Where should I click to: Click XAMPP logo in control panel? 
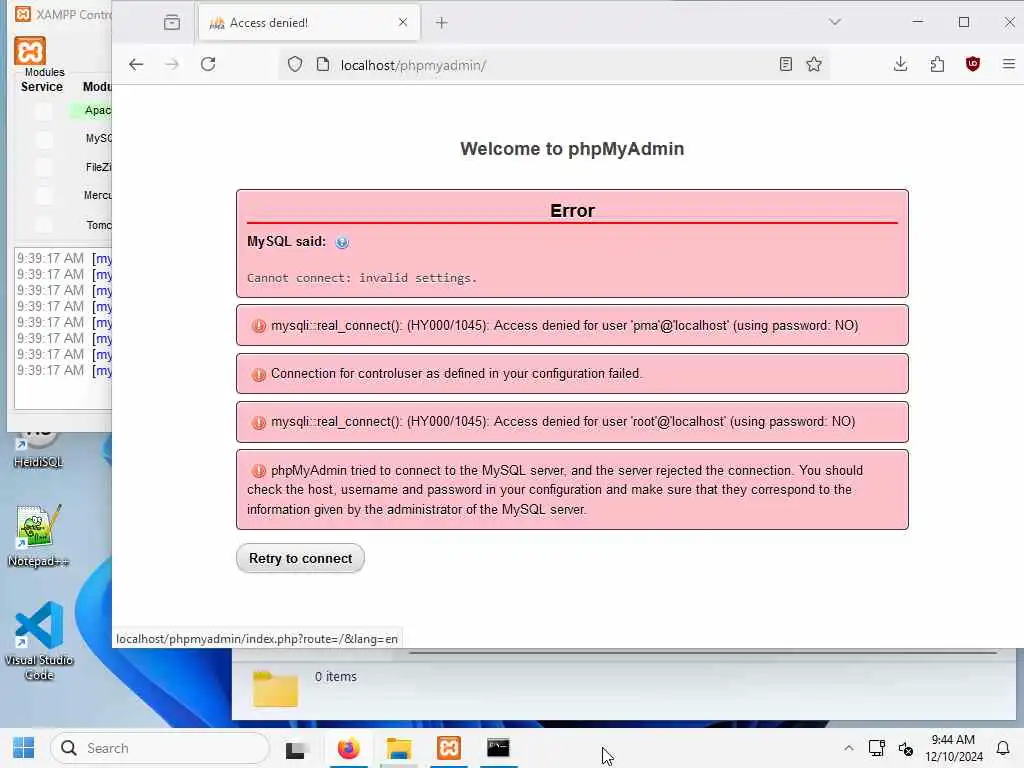point(30,51)
